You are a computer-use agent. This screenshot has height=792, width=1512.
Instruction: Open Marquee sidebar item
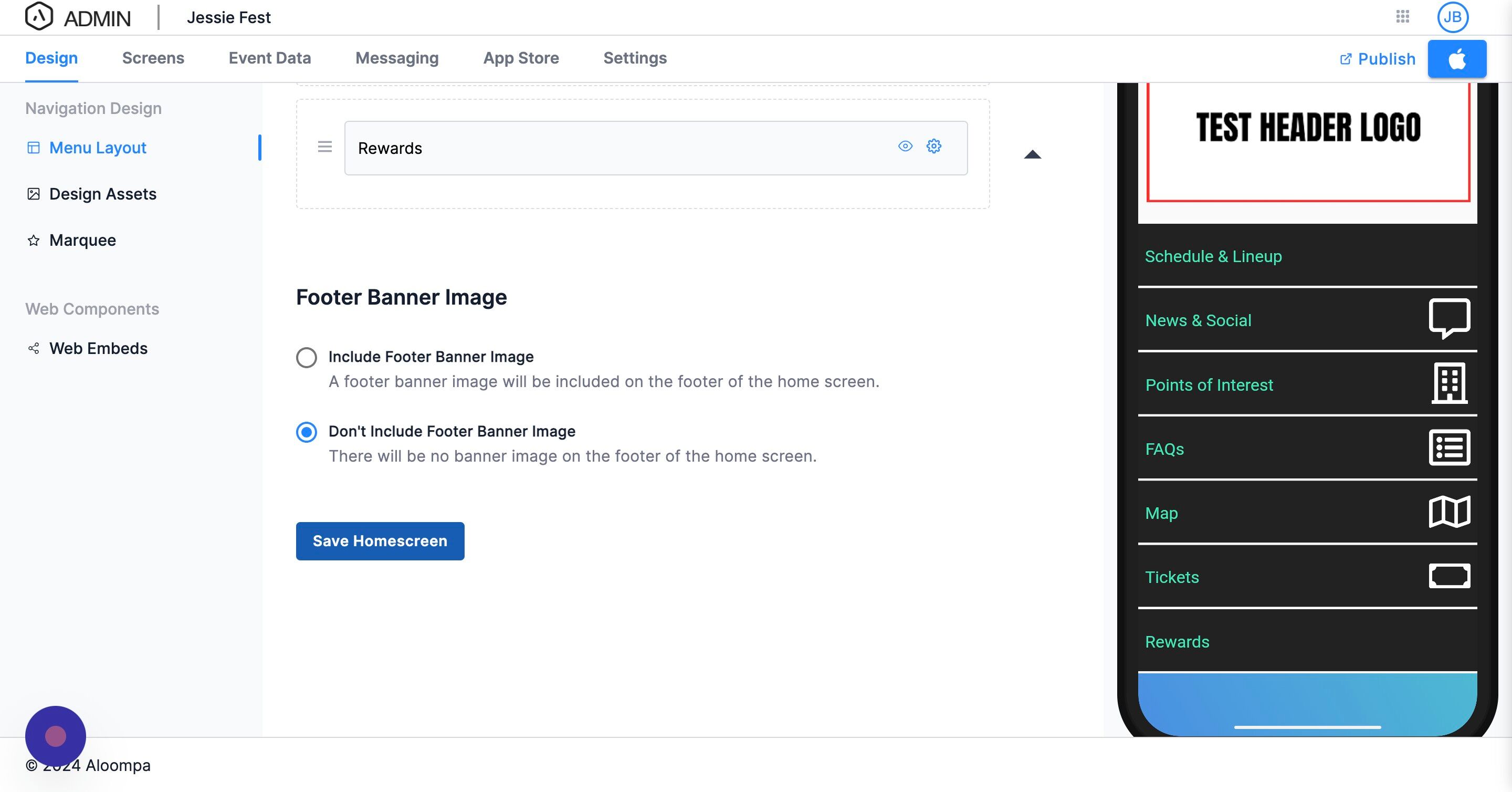coord(82,240)
